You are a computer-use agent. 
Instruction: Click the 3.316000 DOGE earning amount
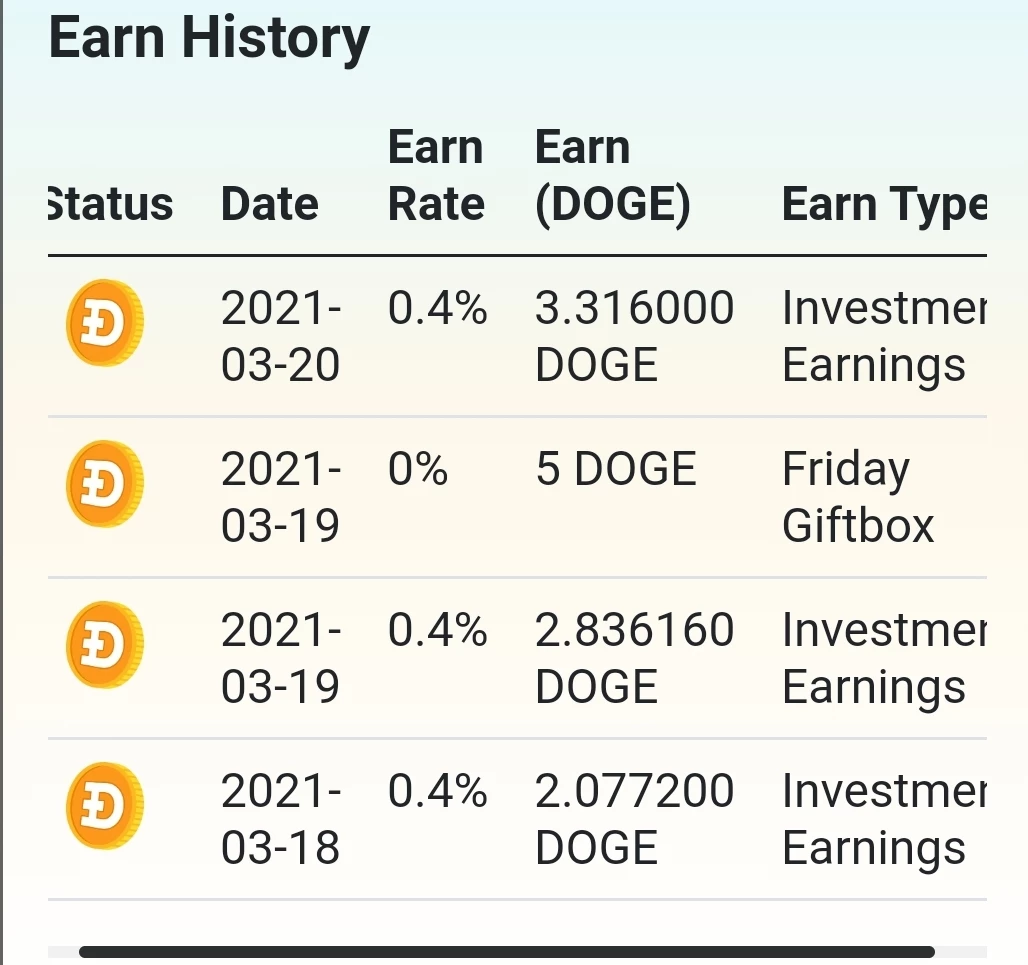click(x=634, y=336)
